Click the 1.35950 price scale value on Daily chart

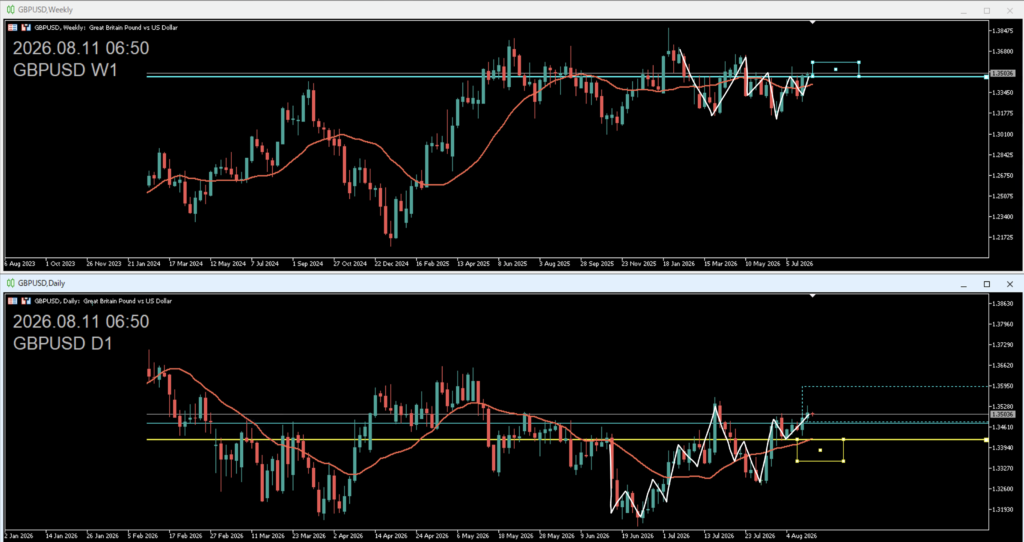(1004, 386)
